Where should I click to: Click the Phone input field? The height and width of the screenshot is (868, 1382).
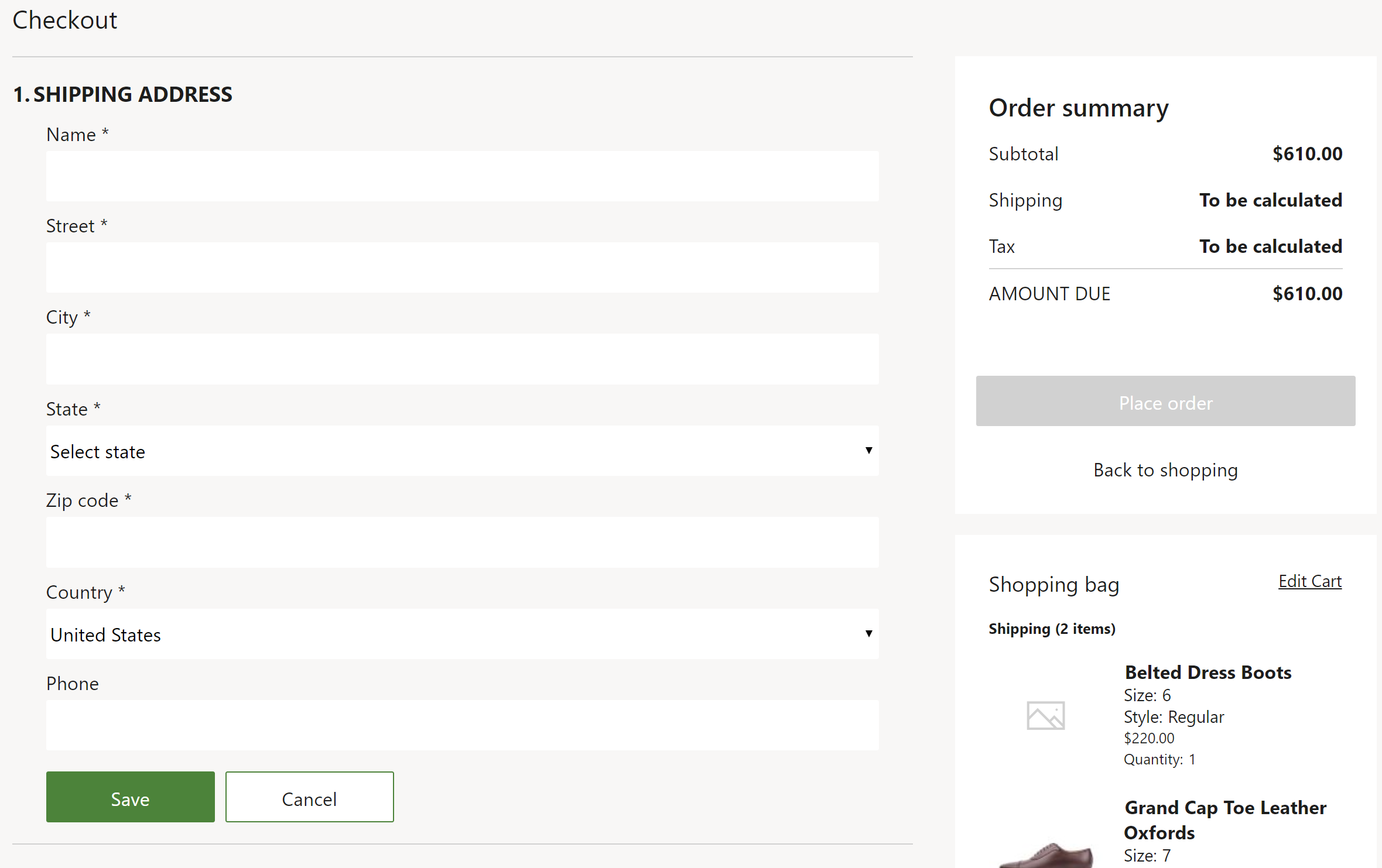[462, 725]
